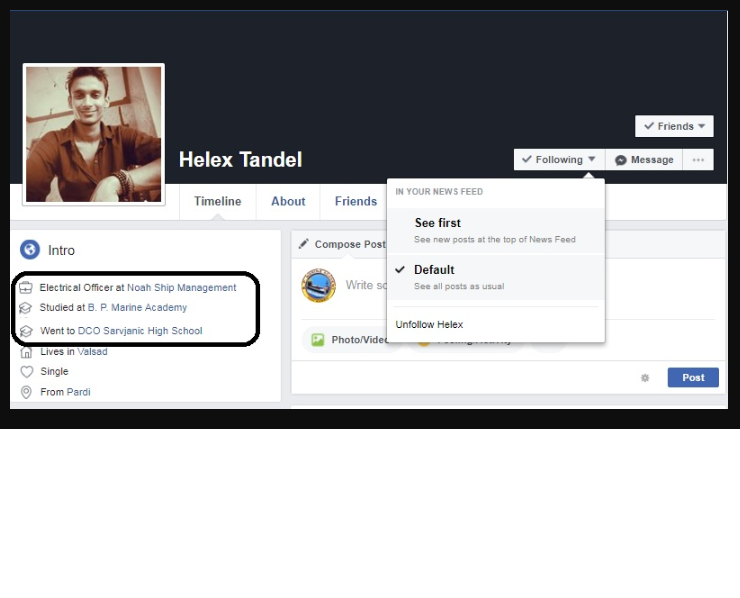Click Photo/Video attachment button
Viewport: 740px width, 598px height.
pyautogui.click(x=348, y=340)
